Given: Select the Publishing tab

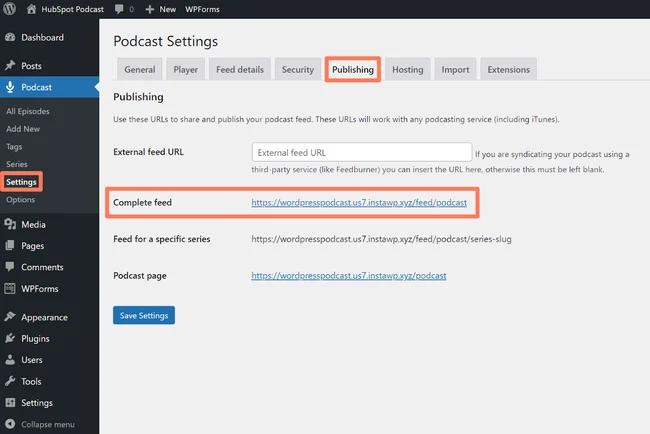Looking at the screenshot, I should (x=353, y=69).
